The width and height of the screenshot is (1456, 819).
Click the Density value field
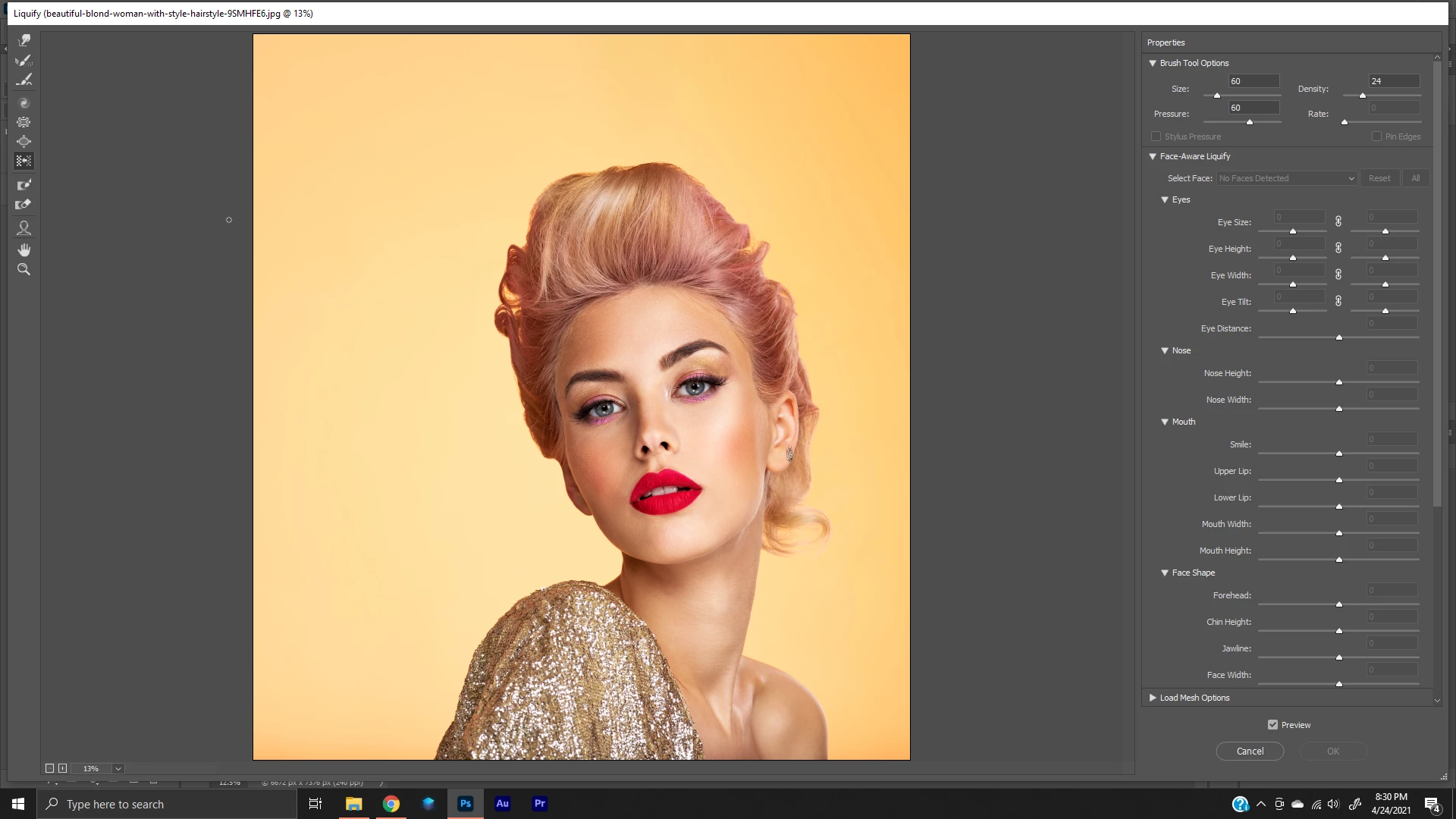click(1394, 81)
